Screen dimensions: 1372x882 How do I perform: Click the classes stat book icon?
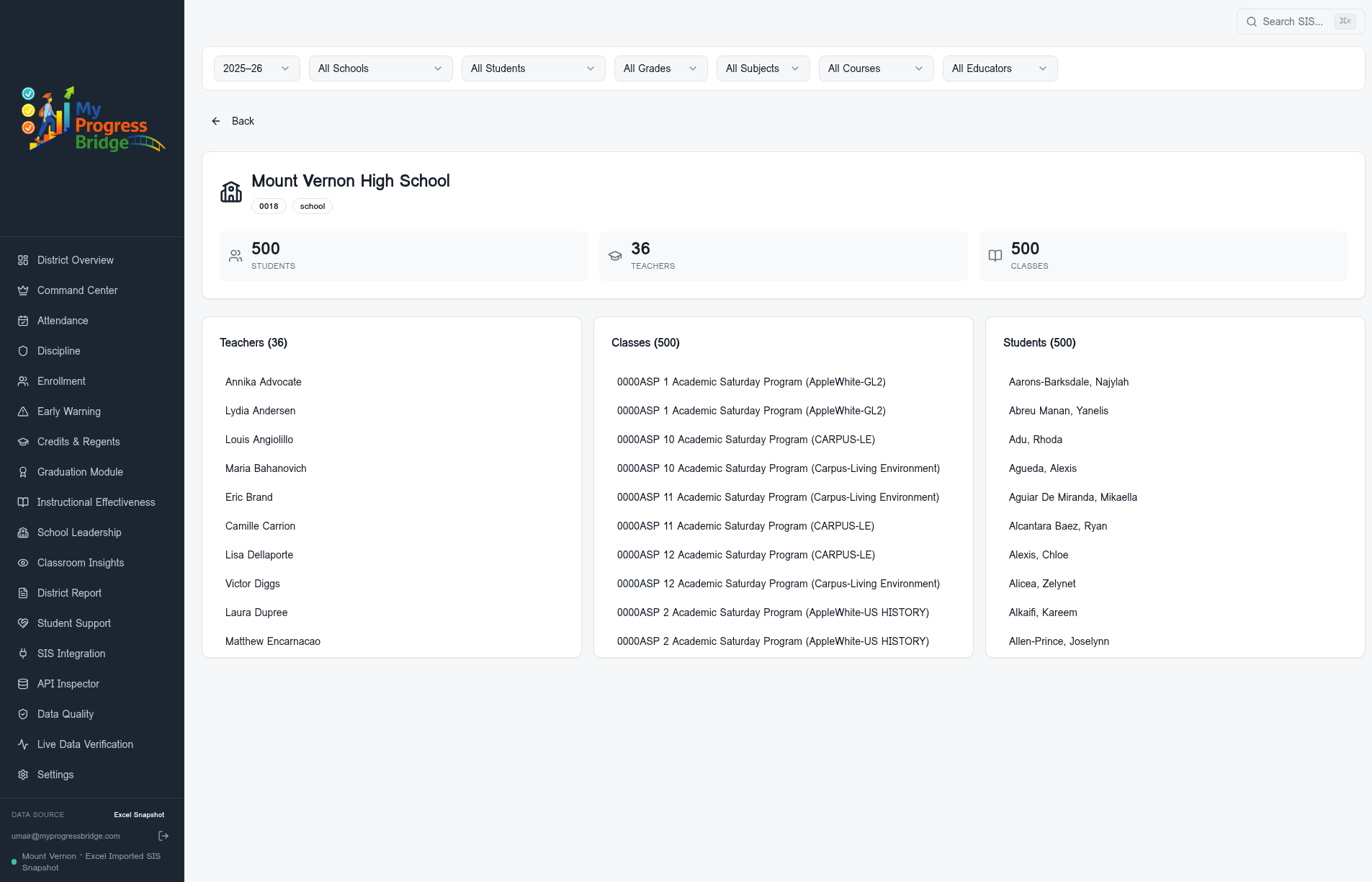point(995,256)
